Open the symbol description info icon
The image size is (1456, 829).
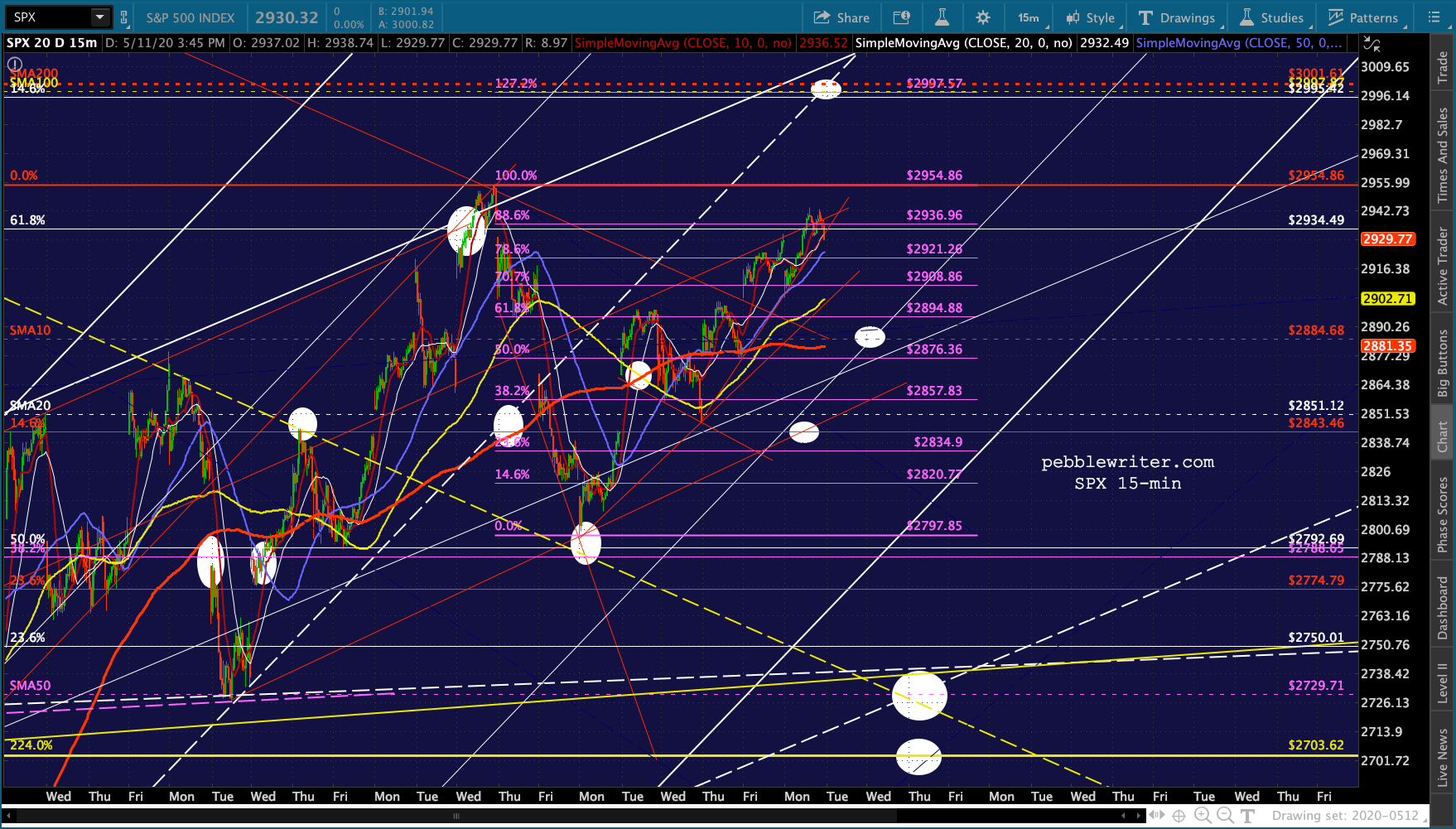click(901, 17)
